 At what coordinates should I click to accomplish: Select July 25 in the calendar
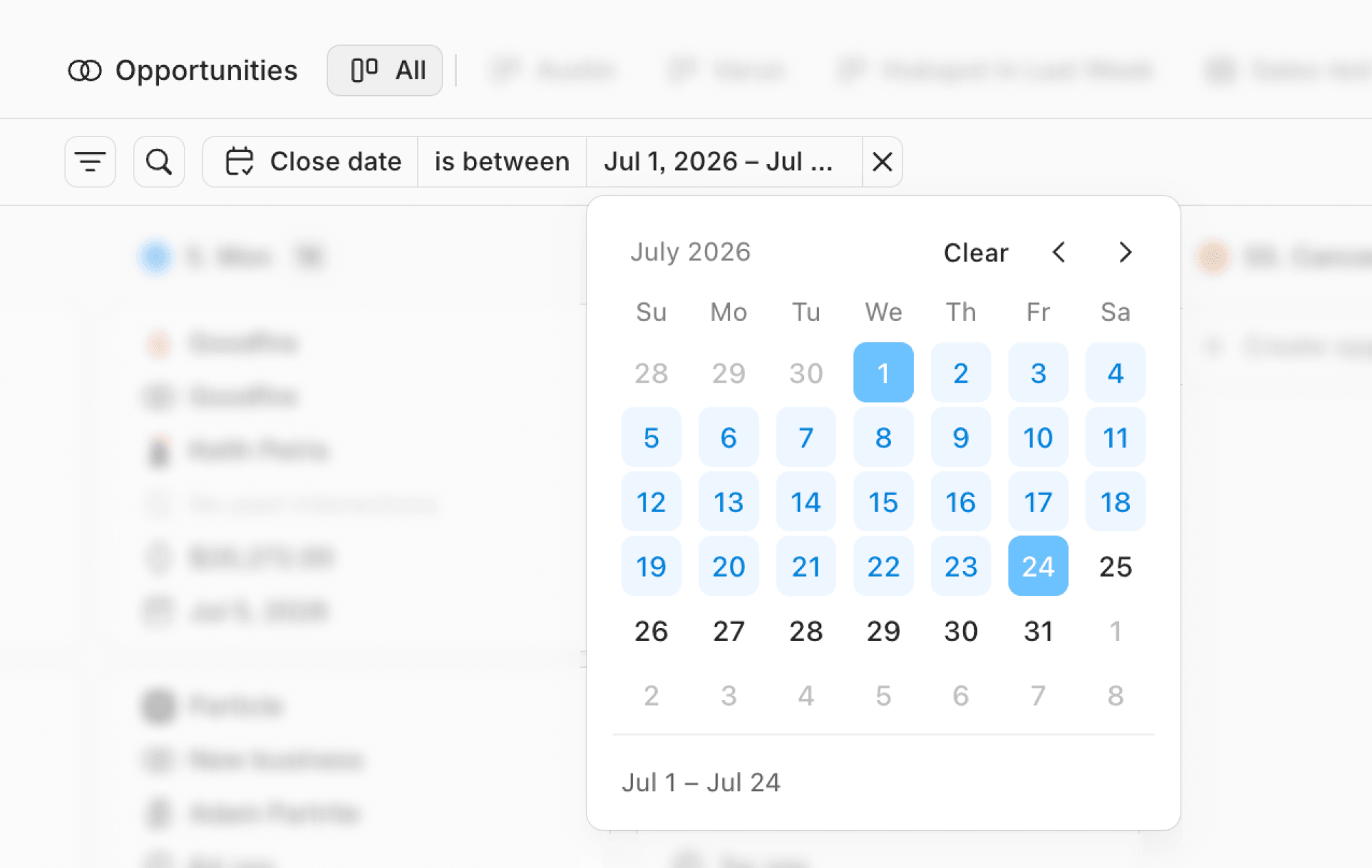(1115, 566)
